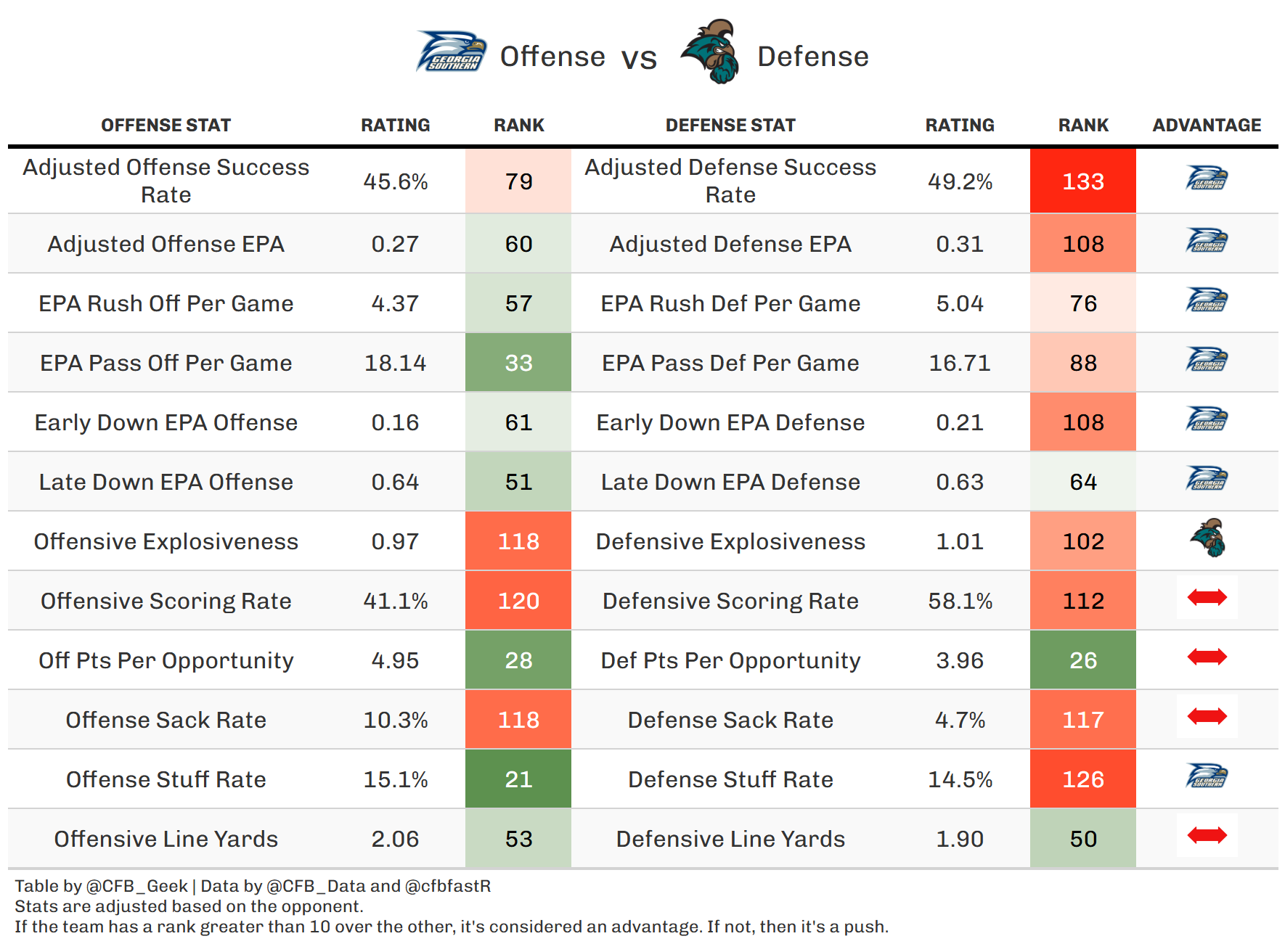Viewport: 1285px width, 952px height.
Task: Click the push arrow in the Off Pts Per Opportunity row
Action: point(1207,657)
